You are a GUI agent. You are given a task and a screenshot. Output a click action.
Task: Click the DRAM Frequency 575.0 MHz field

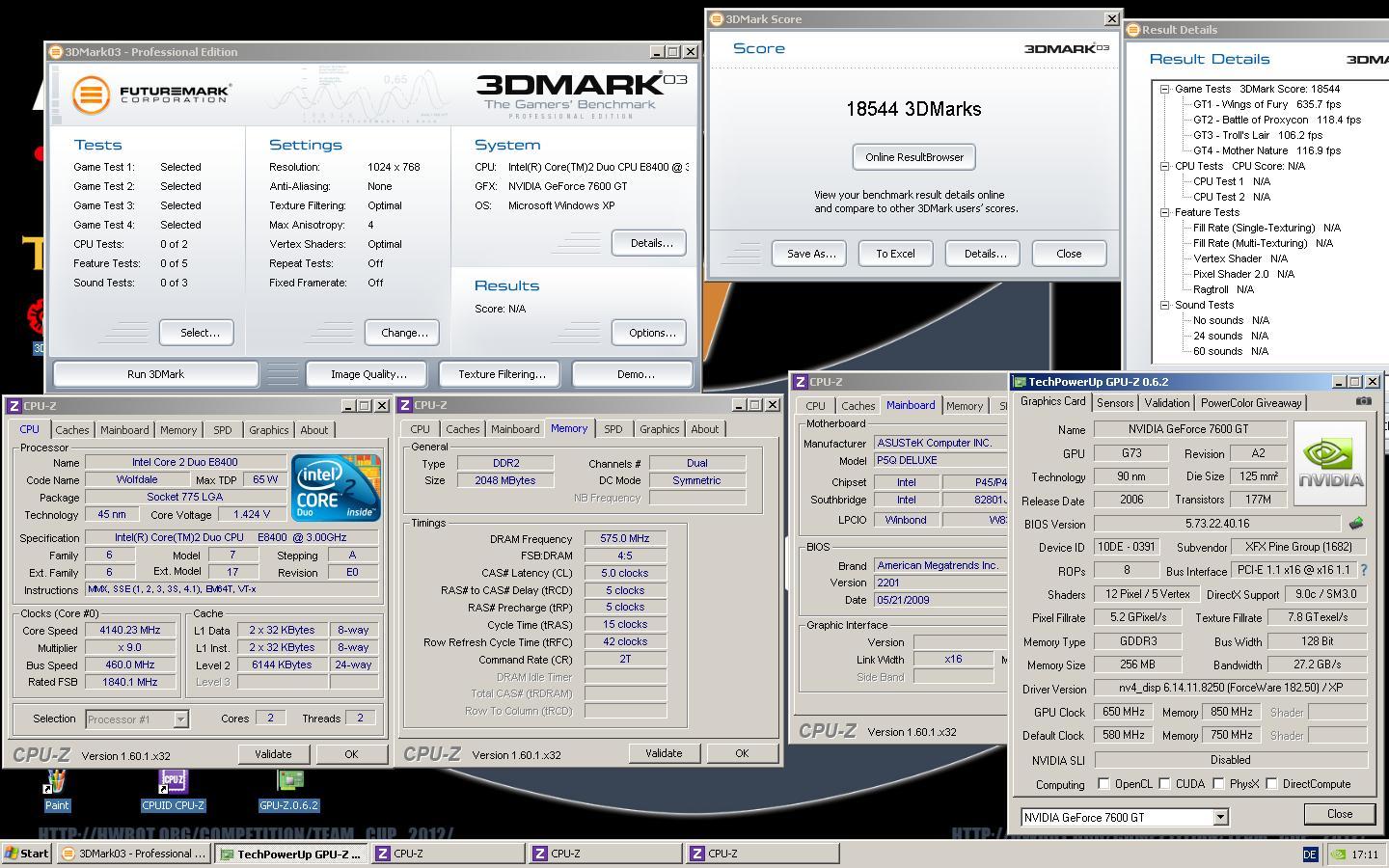click(625, 539)
